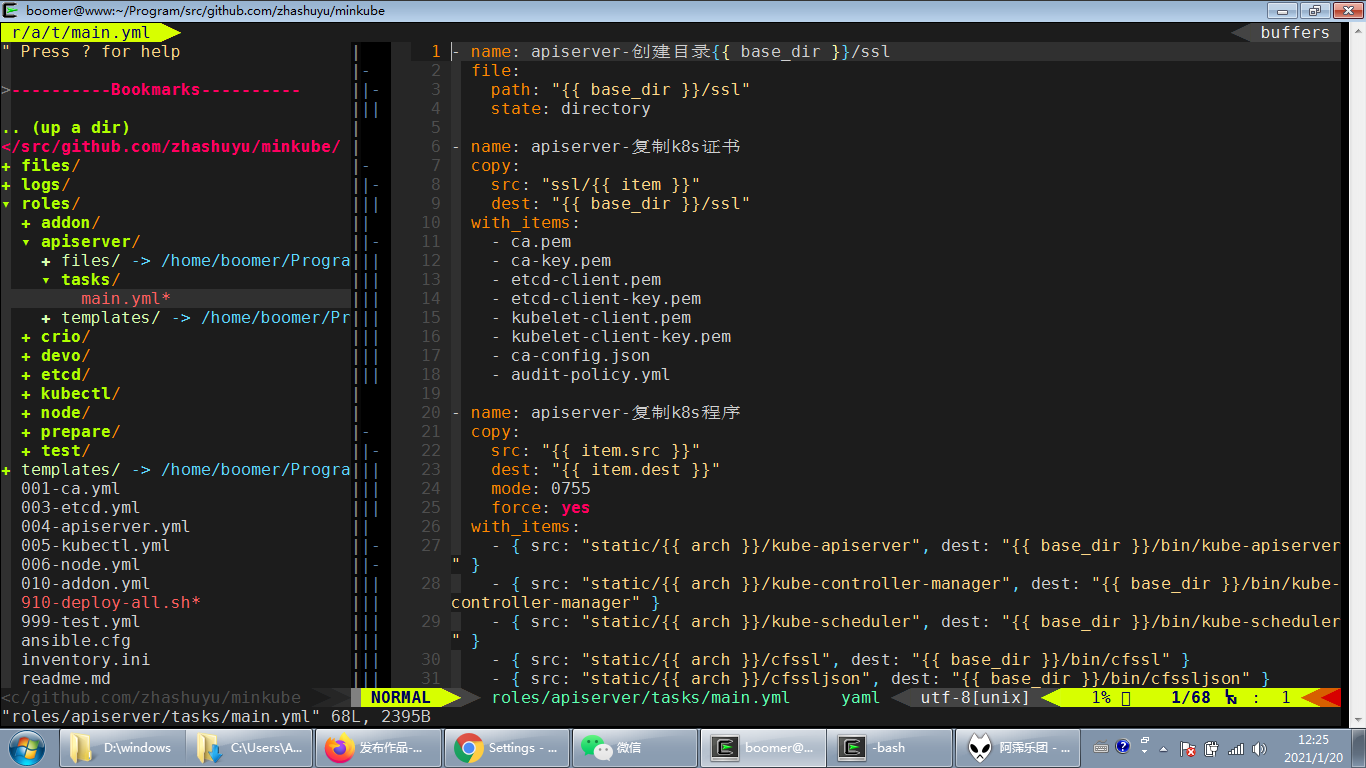This screenshot has height=768, width=1366.
Task: Open the WeChat taskbar app
Action: pyautogui.click(x=633, y=747)
